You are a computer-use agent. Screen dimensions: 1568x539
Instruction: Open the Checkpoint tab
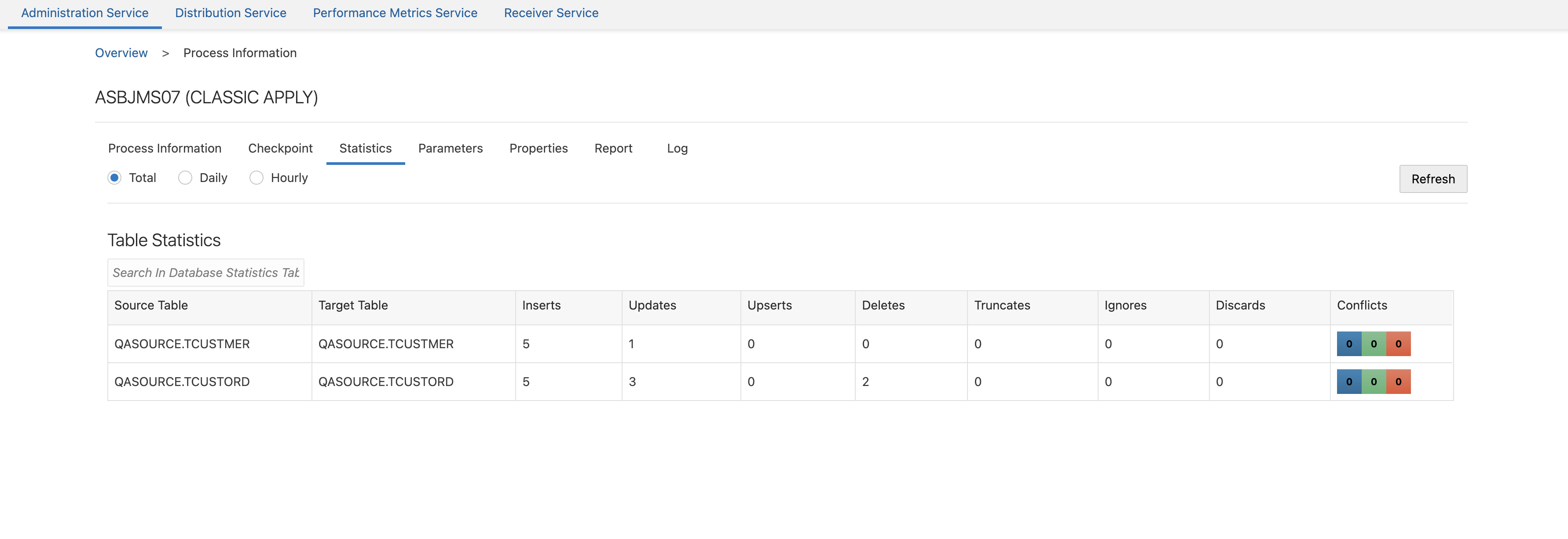(x=280, y=149)
